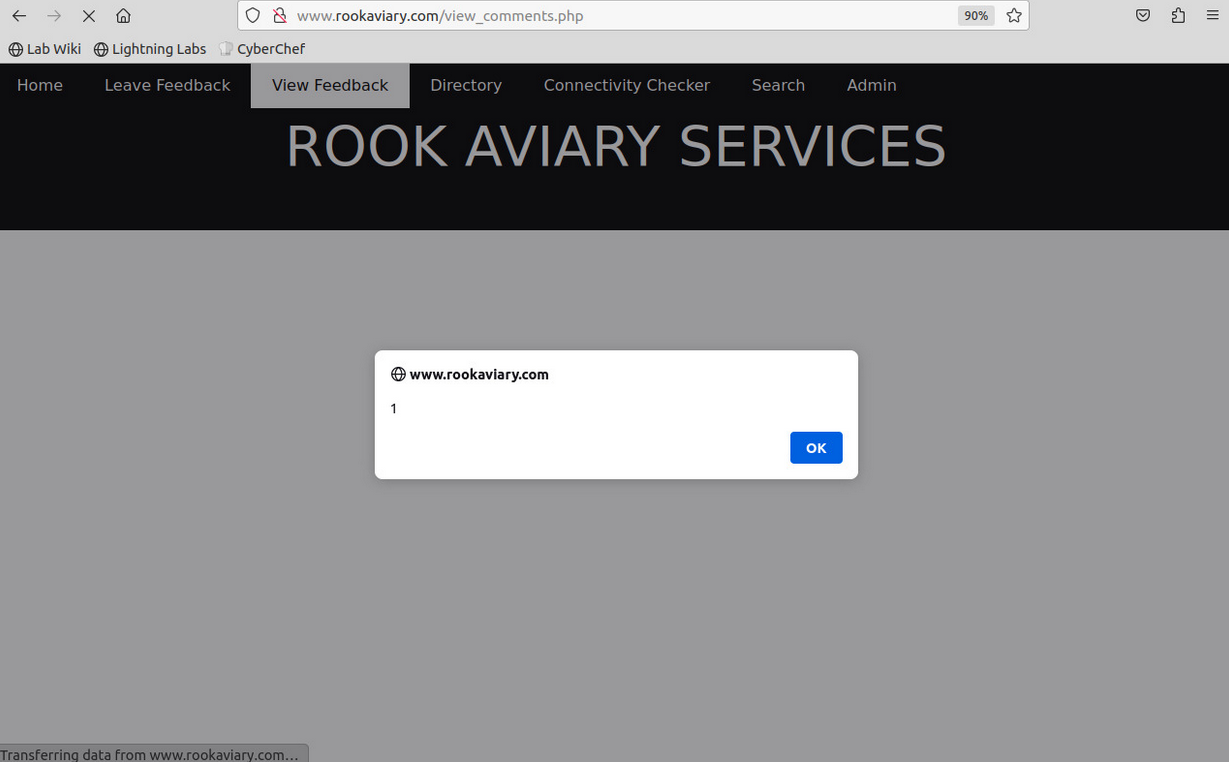Switch to the View Feedback tab
Image resolution: width=1229 pixels, height=762 pixels.
(330, 86)
